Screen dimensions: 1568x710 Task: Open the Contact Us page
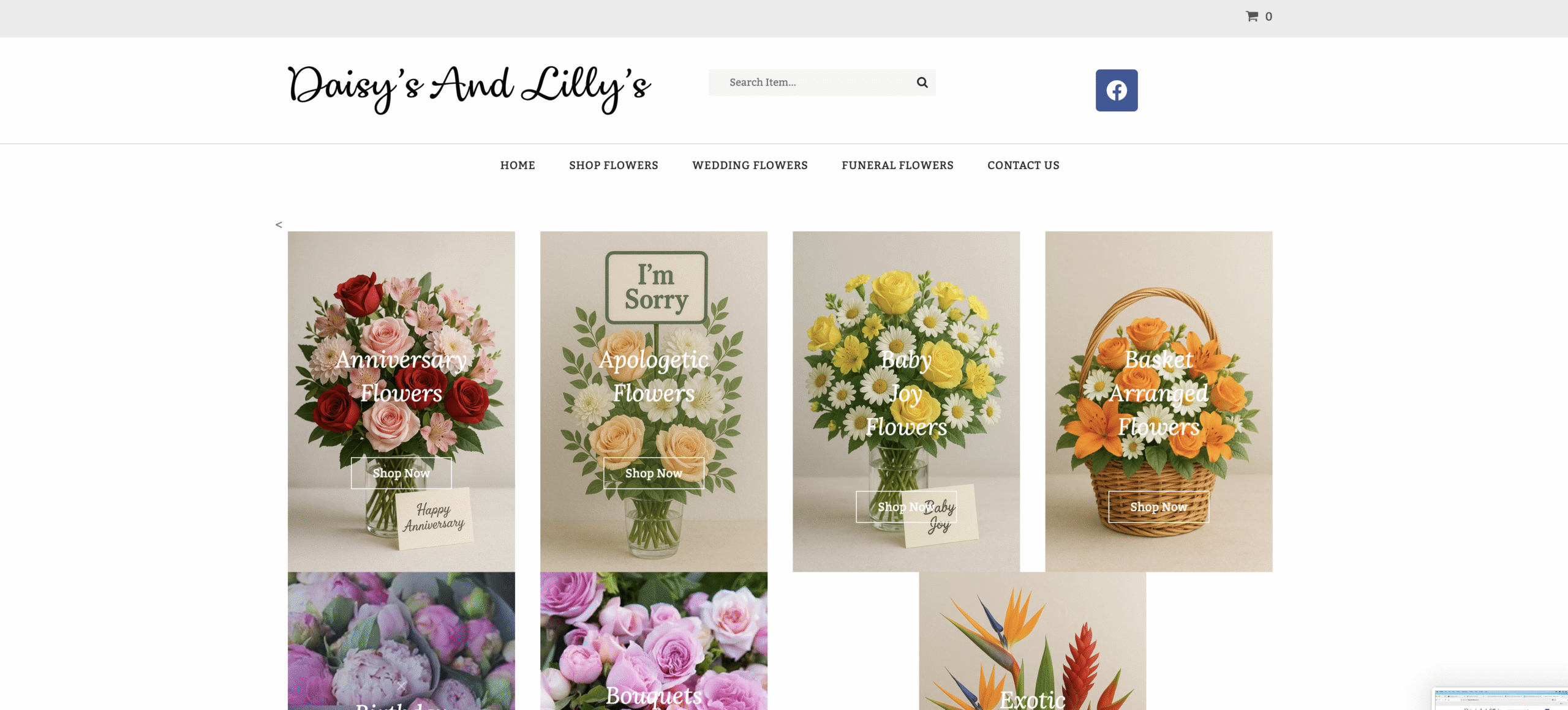[1023, 165]
